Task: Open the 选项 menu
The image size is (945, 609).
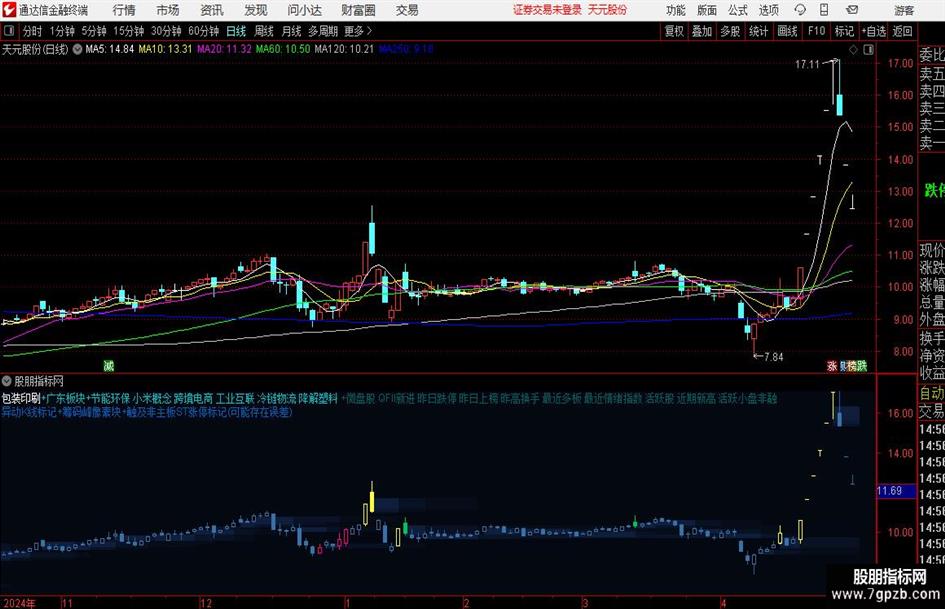Action: coord(768,10)
